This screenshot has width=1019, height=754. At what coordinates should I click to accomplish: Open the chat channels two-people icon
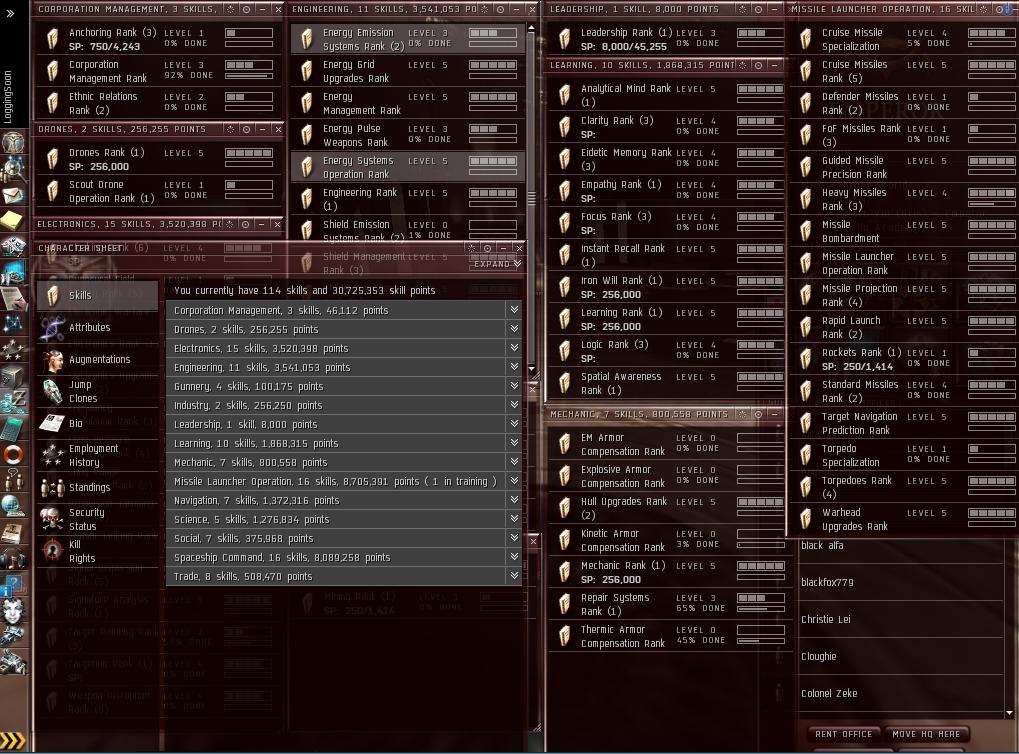pyautogui.click(x=13, y=480)
